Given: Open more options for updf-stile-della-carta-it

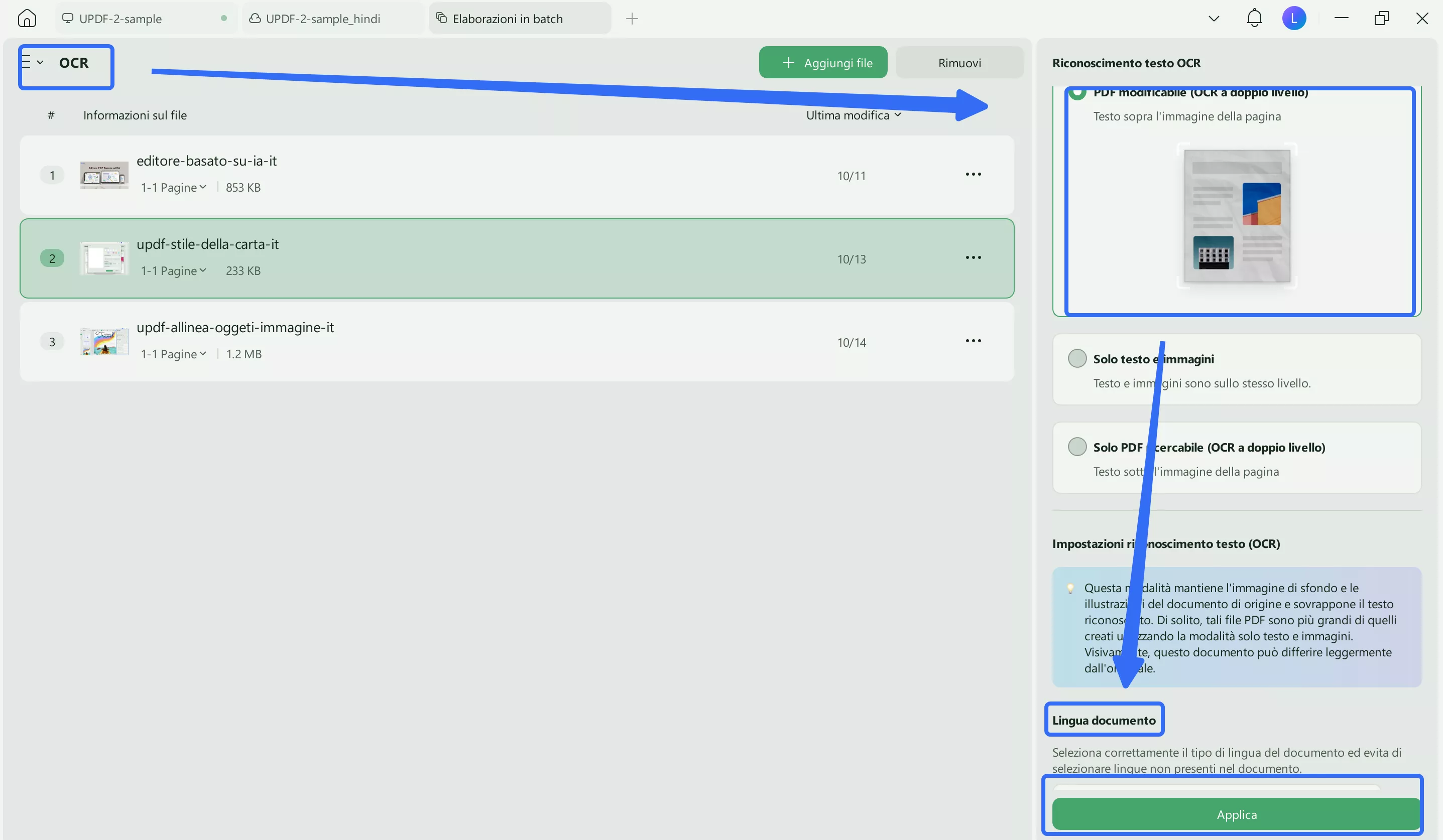Looking at the screenshot, I should [973, 257].
